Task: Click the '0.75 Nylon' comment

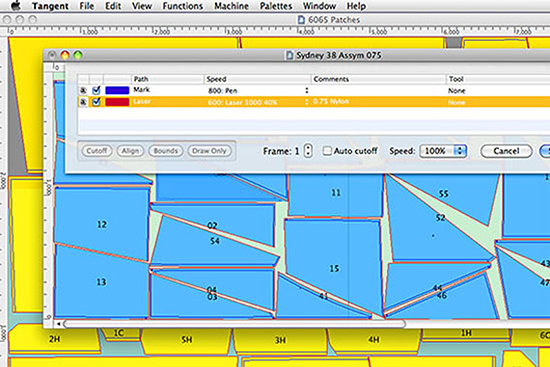Action: coord(331,102)
